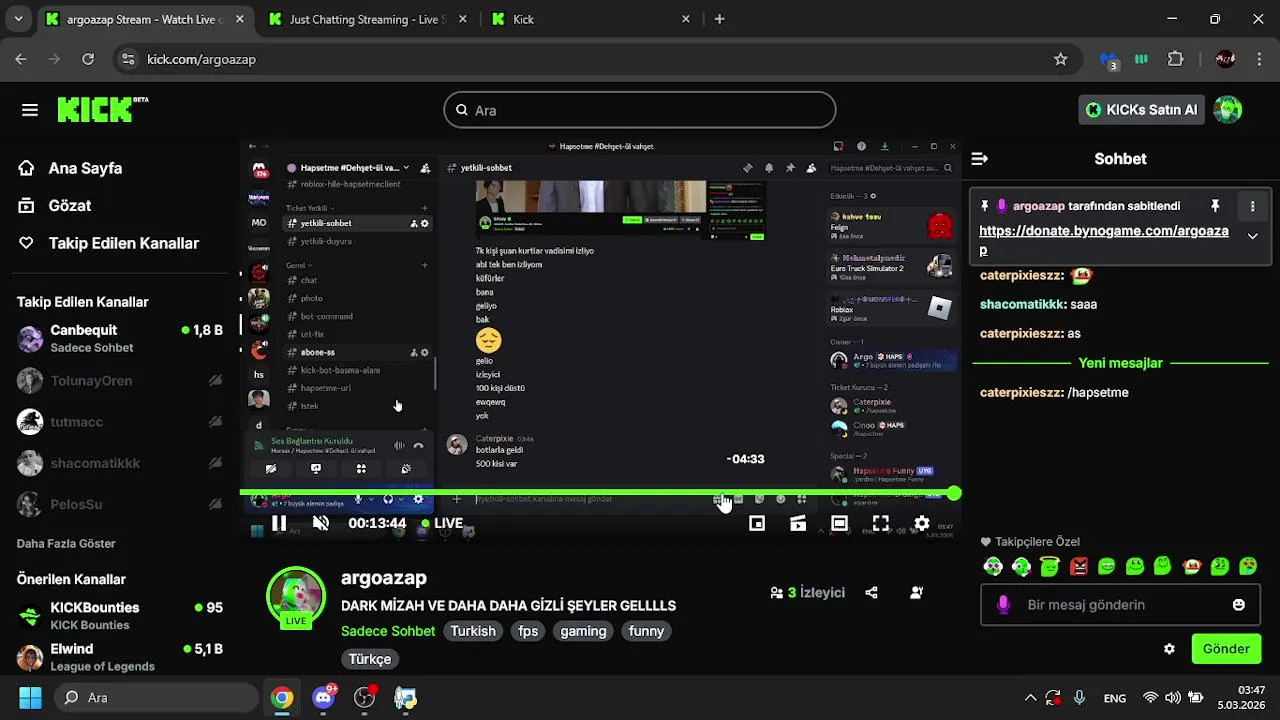Open the Windows Start menu
1280x720 pixels.
30,697
